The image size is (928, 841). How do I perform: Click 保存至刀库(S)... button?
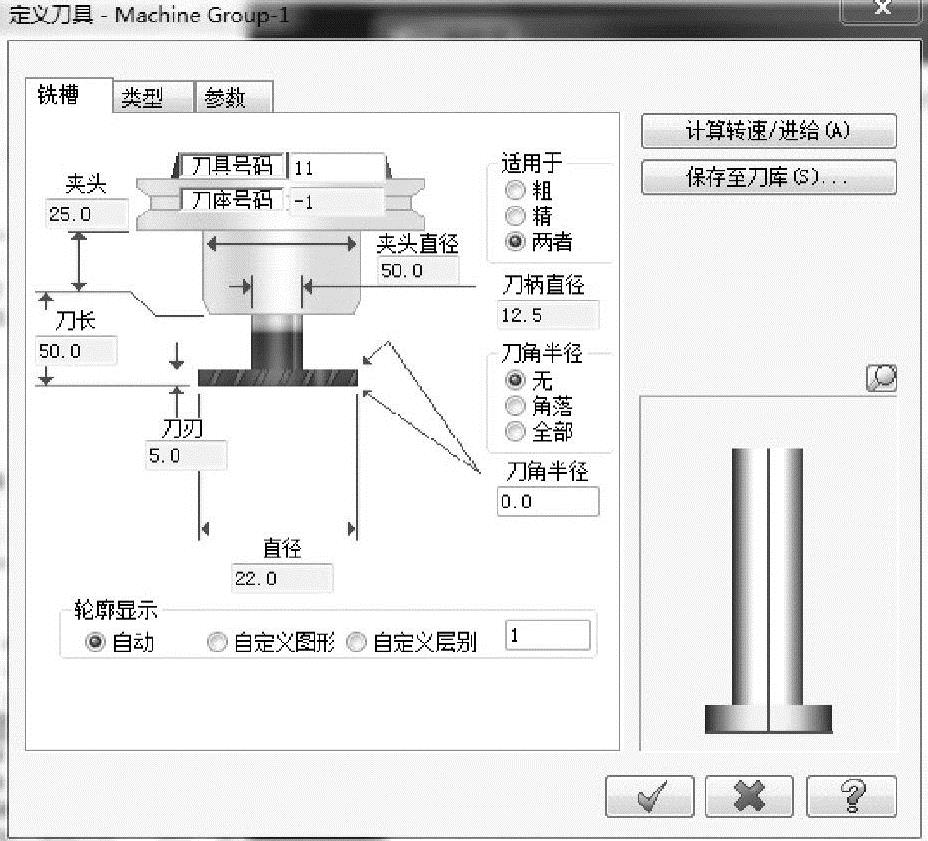click(769, 177)
